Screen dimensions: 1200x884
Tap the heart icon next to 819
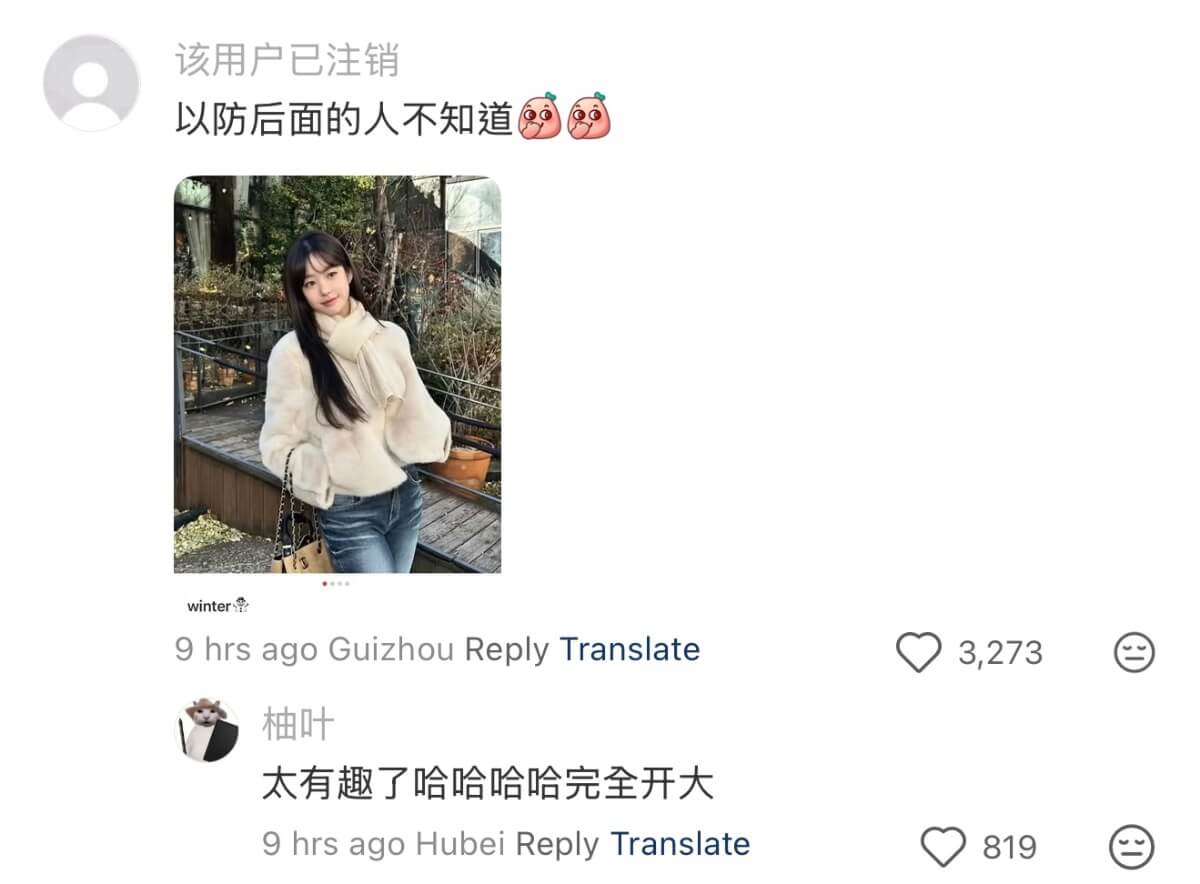(942, 847)
